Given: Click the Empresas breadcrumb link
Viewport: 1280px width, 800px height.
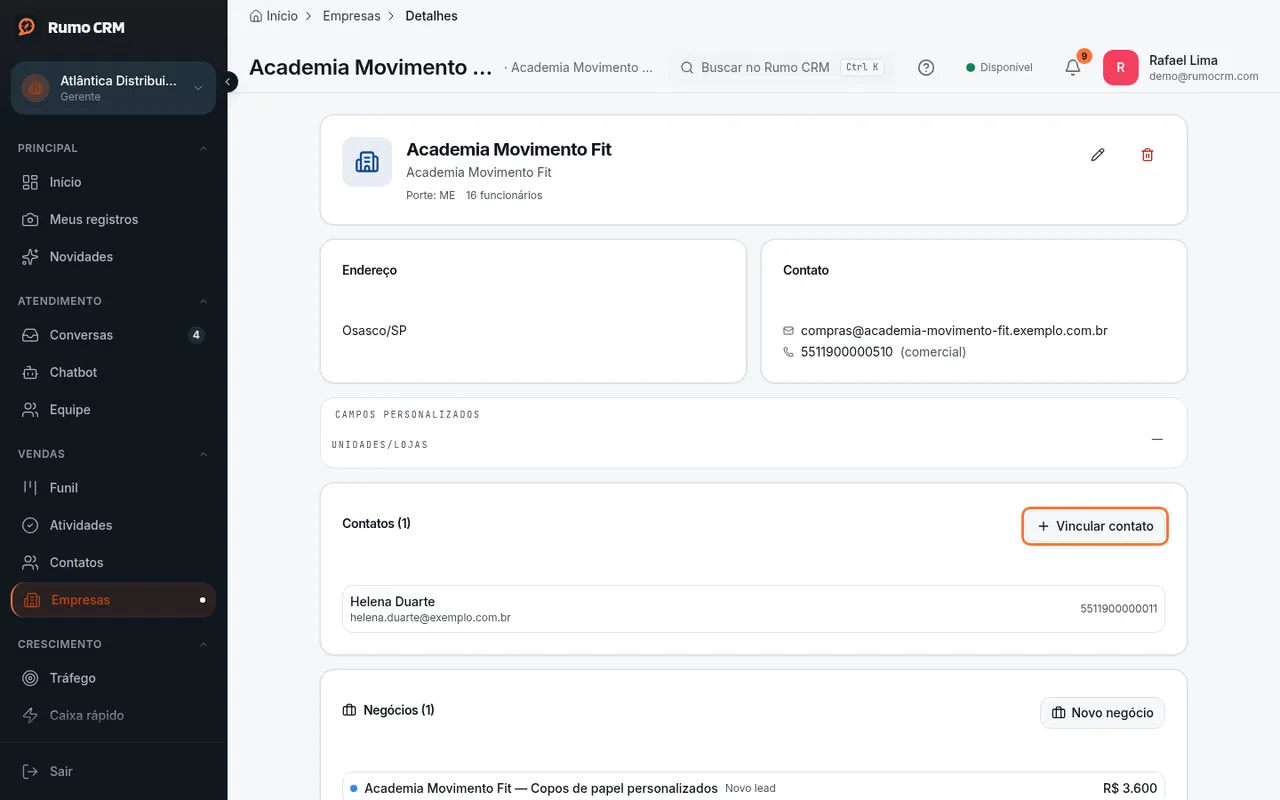Looking at the screenshot, I should coord(352,16).
